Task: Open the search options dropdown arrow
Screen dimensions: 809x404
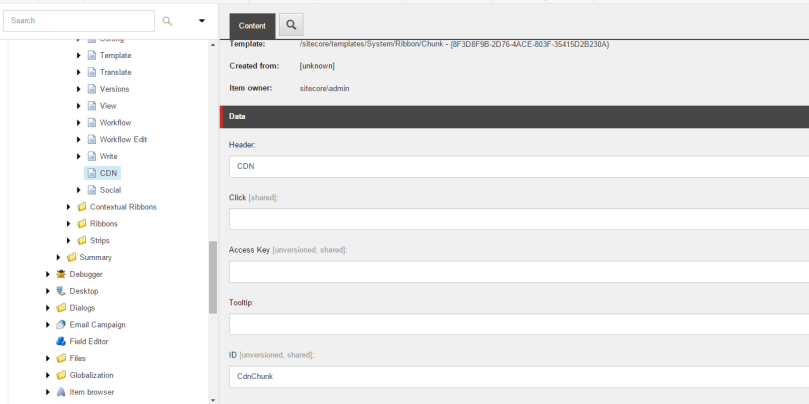Action: (x=202, y=20)
